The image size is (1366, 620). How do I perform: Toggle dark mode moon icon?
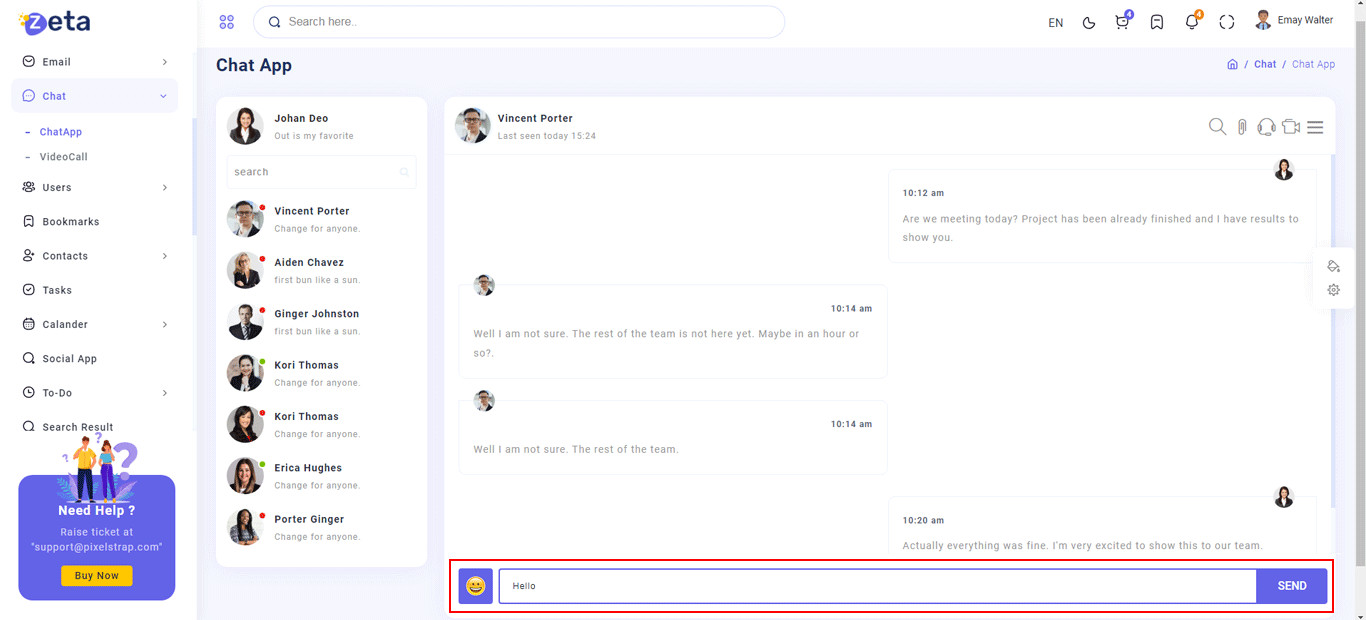coord(1089,22)
